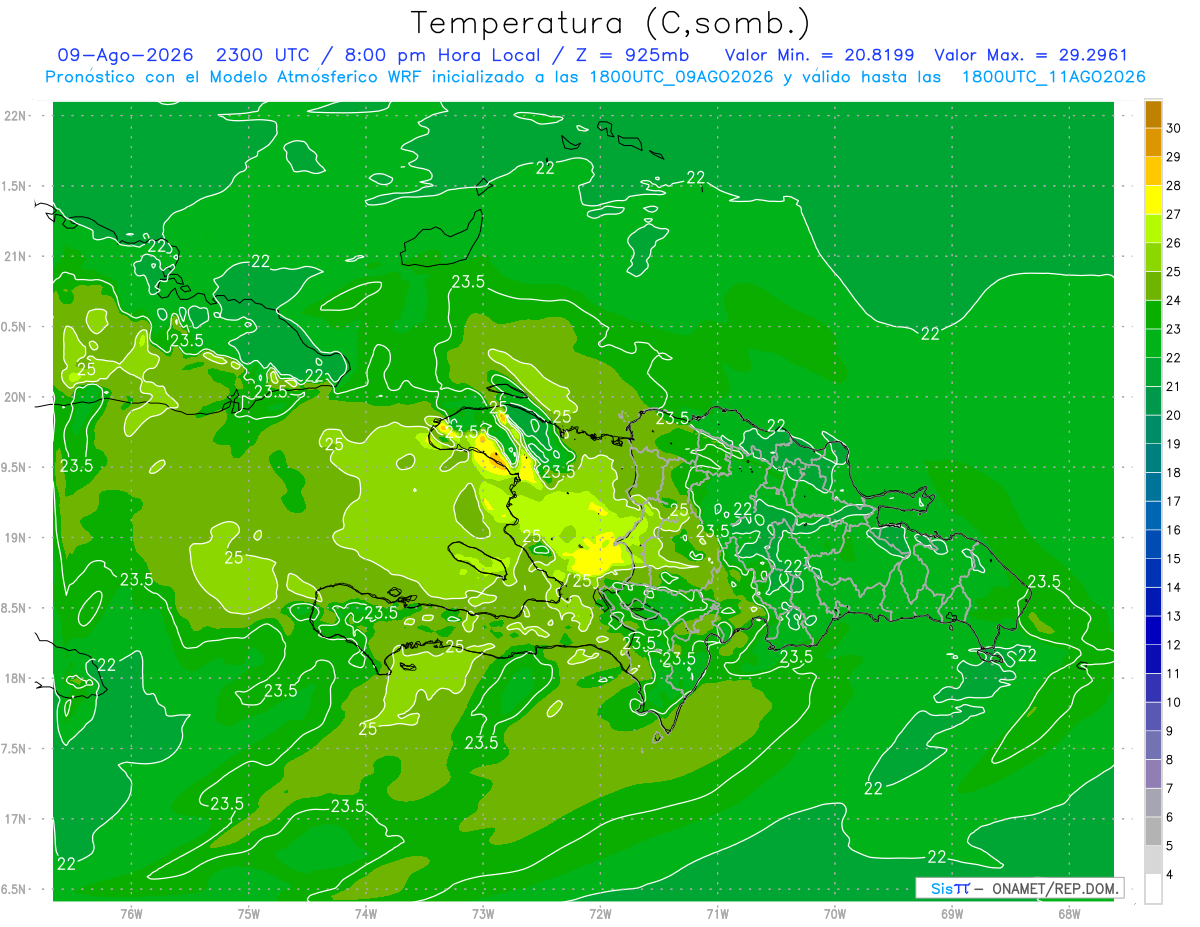
Task: Click the "30" label in the color legend
Action: [x=1173, y=128]
